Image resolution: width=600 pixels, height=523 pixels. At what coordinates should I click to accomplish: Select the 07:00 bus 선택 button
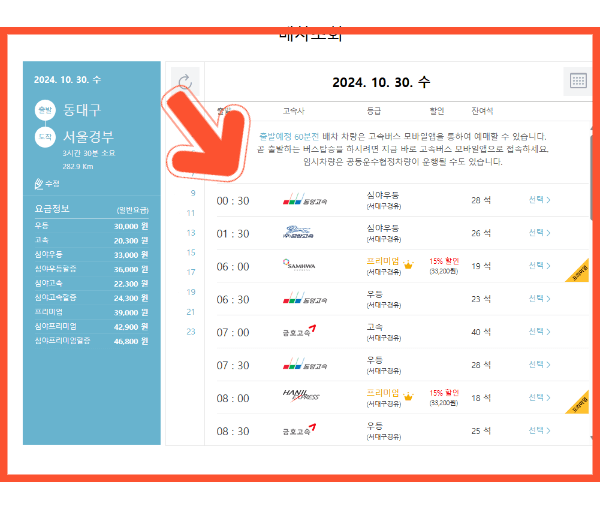540,331
